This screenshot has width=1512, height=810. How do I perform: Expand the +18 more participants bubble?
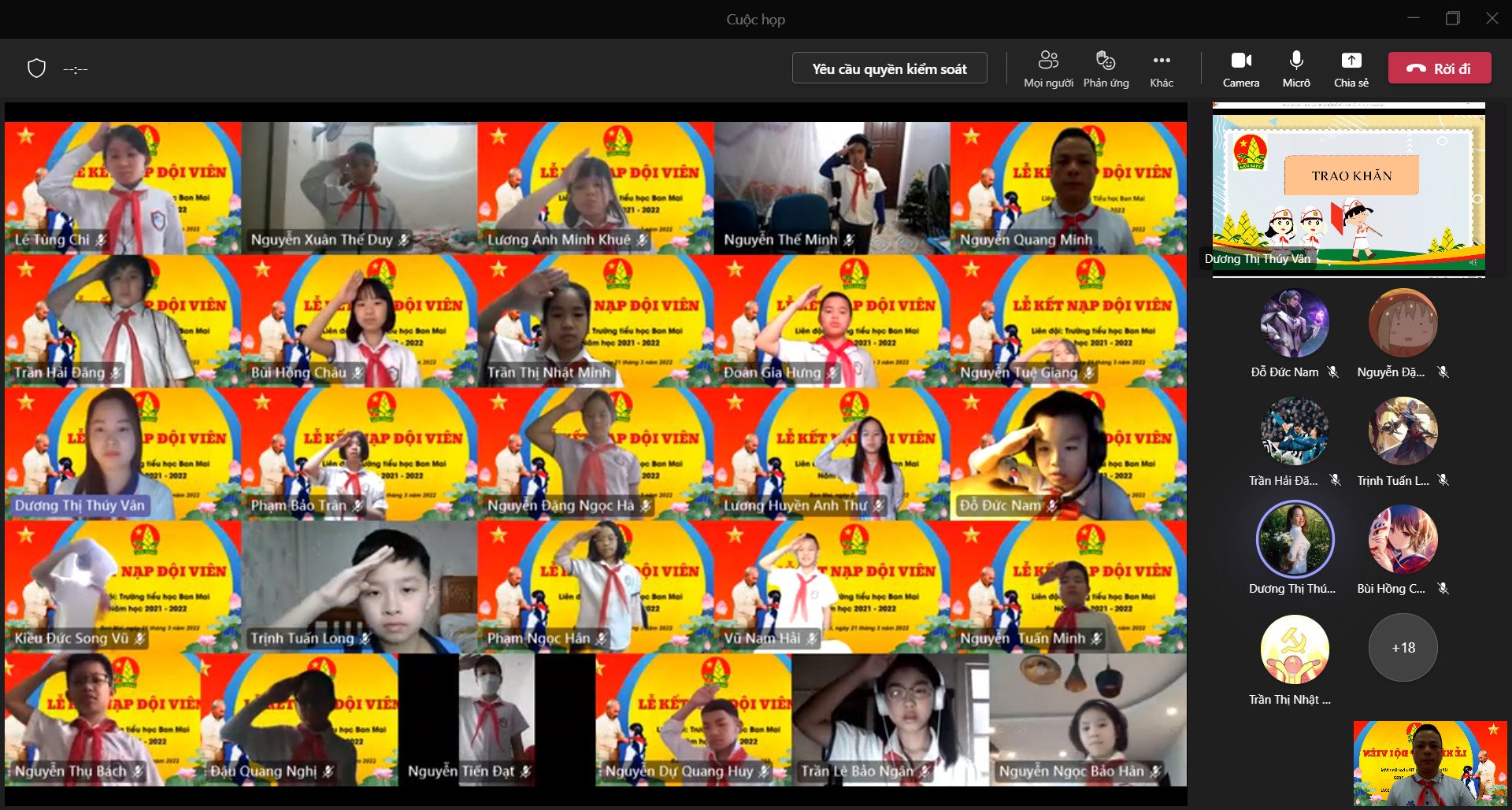coord(1403,648)
